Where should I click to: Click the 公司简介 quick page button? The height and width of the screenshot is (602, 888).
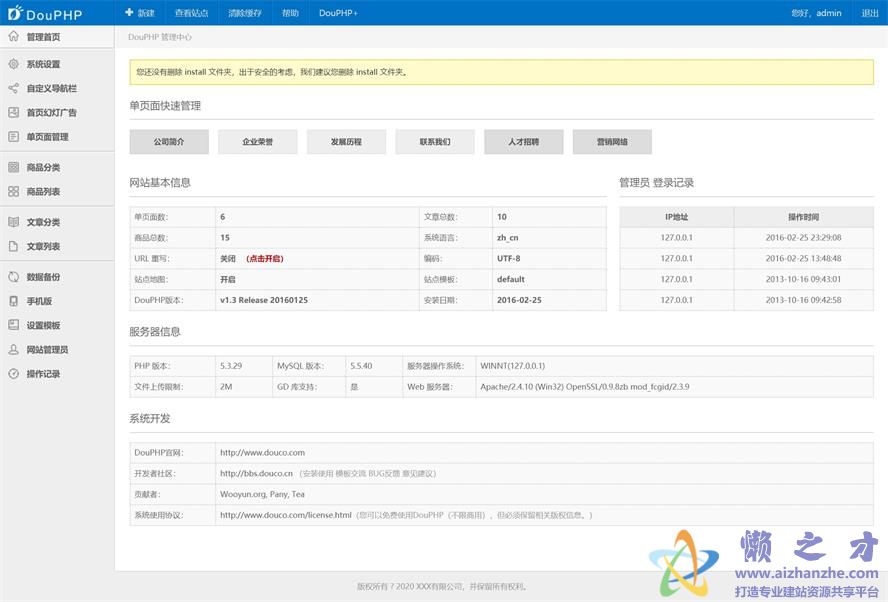coord(169,142)
